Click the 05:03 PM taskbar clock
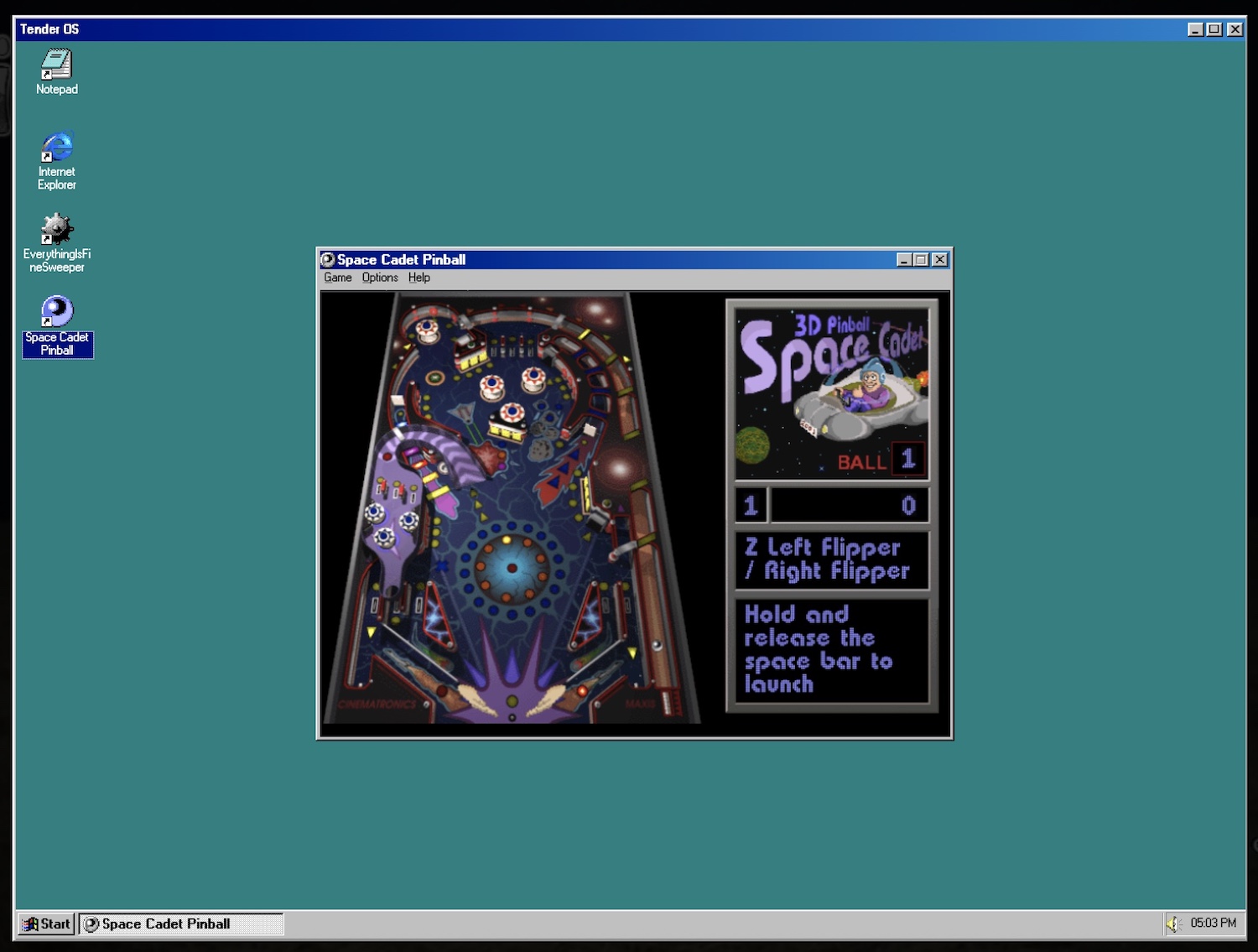The width and height of the screenshot is (1258, 952). (x=1214, y=923)
